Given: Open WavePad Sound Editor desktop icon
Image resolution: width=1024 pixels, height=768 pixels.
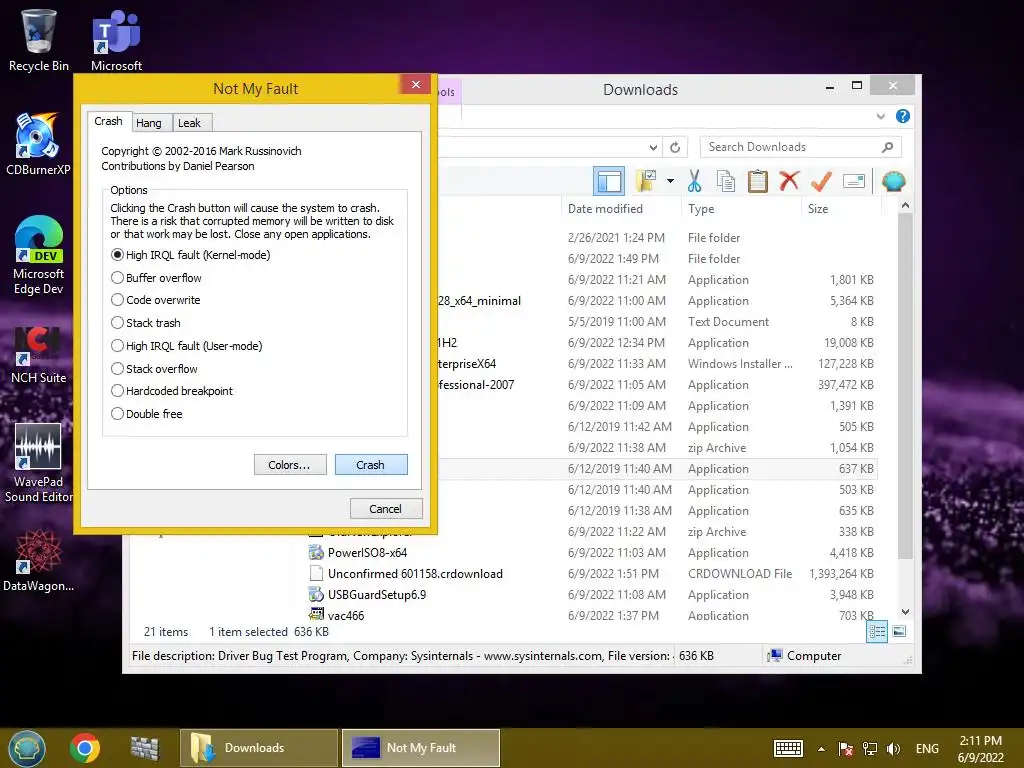Looking at the screenshot, I should click(x=39, y=463).
